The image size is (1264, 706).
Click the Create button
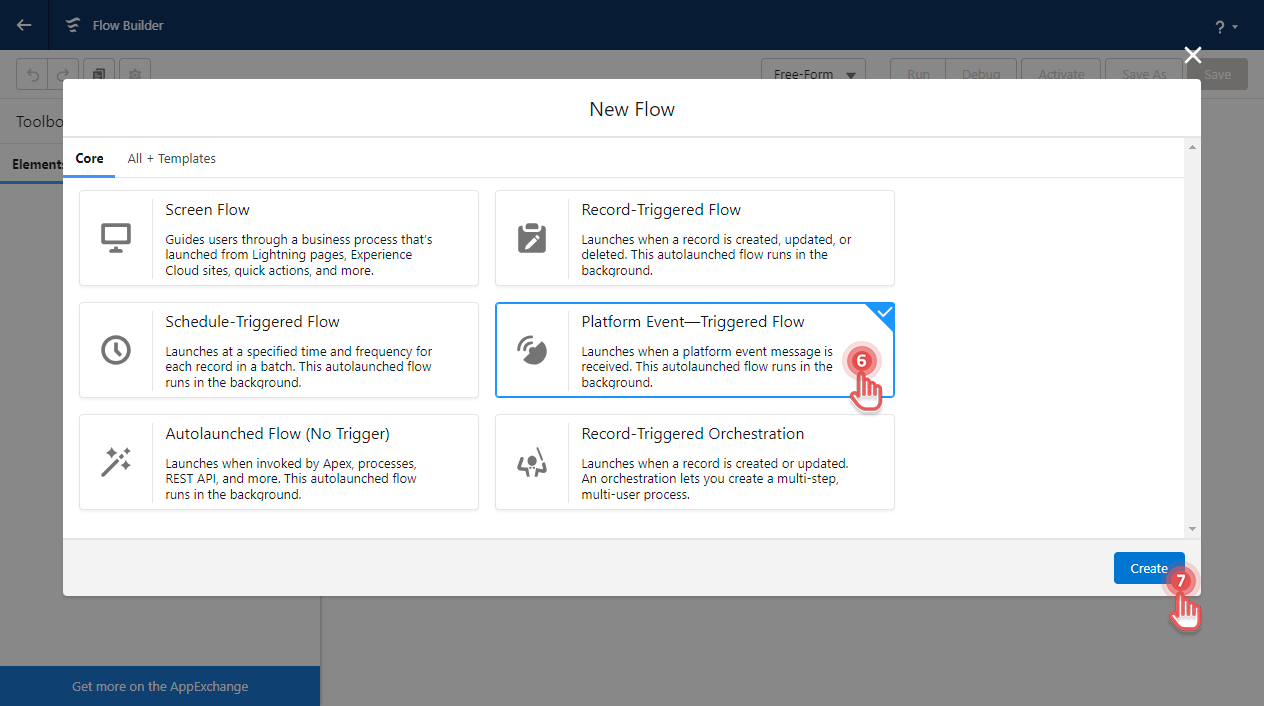[x=1148, y=567]
